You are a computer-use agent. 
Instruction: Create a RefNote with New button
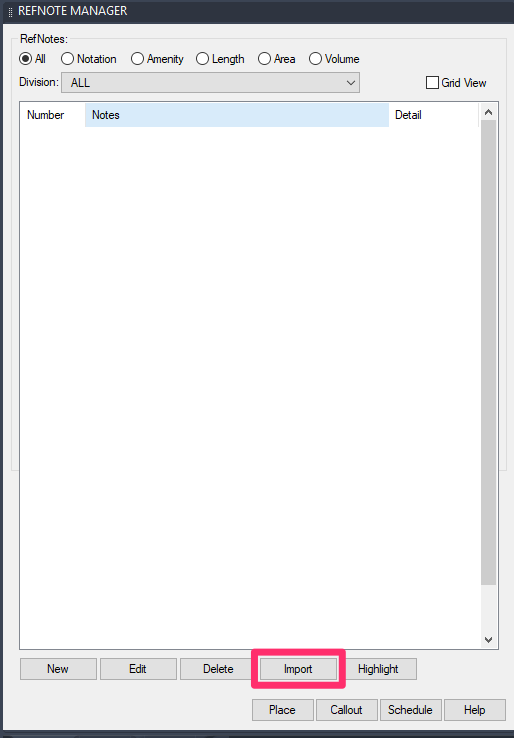pyautogui.click(x=58, y=669)
